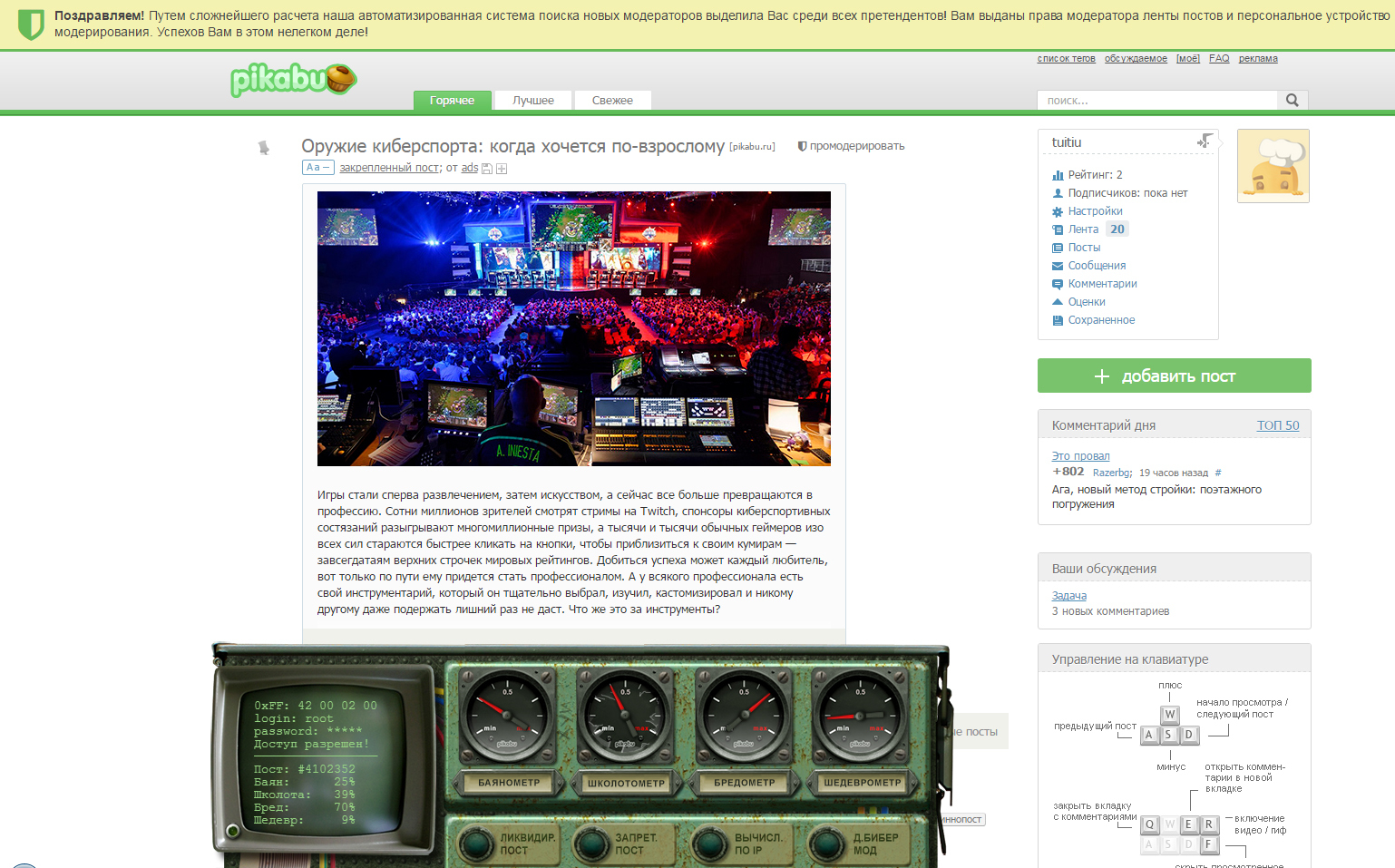Click in the поиск search field
Image resolution: width=1395 pixels, height=868 pixels.
pos(1156,101)
